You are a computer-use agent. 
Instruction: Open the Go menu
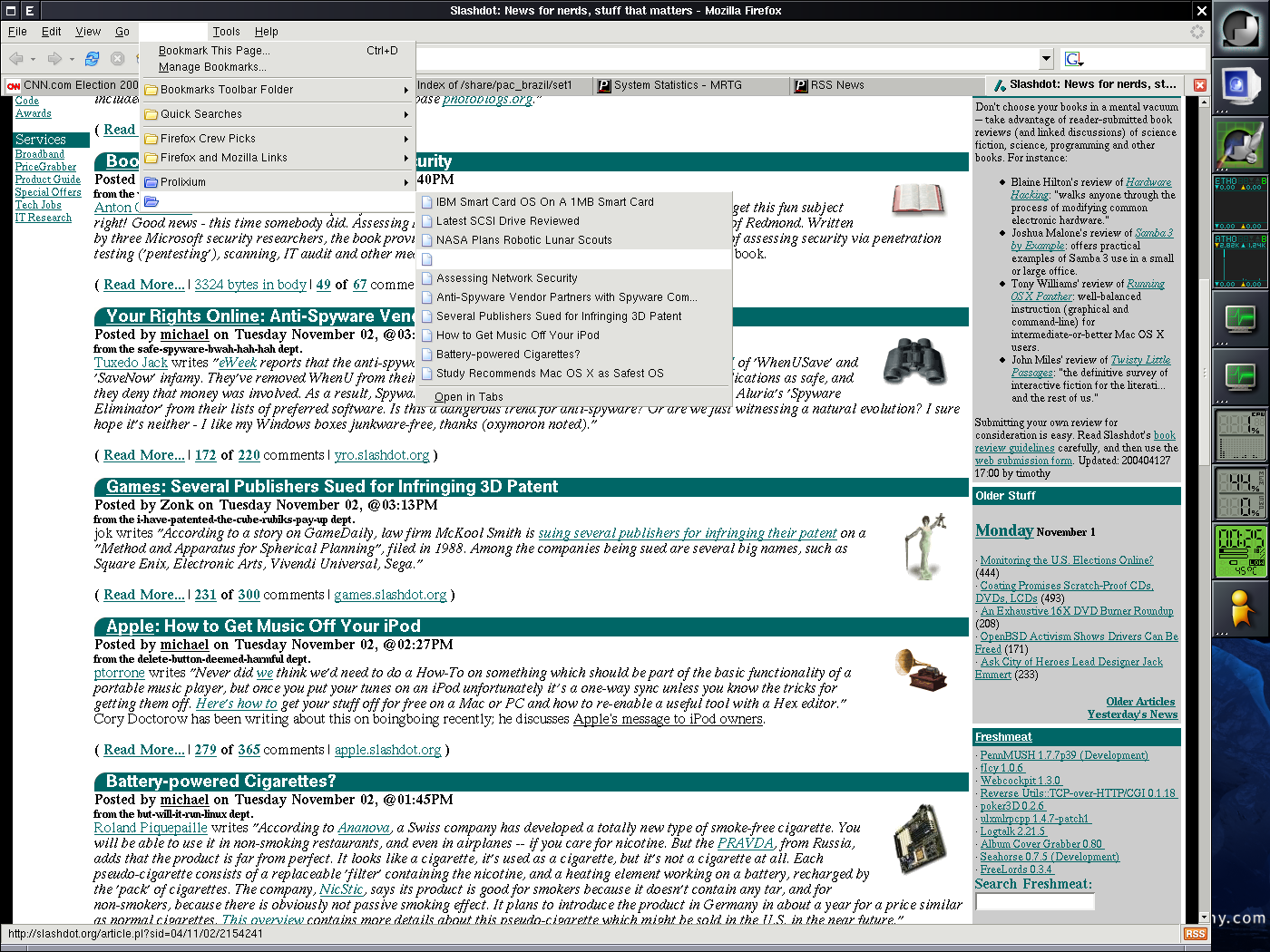tap(122, 32)
